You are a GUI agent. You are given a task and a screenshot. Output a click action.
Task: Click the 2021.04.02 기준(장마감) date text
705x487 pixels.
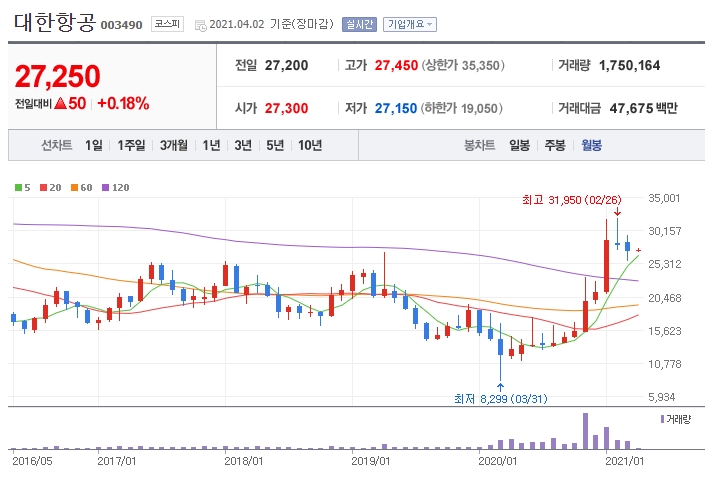pyautogui.click(x=272, y=24)
